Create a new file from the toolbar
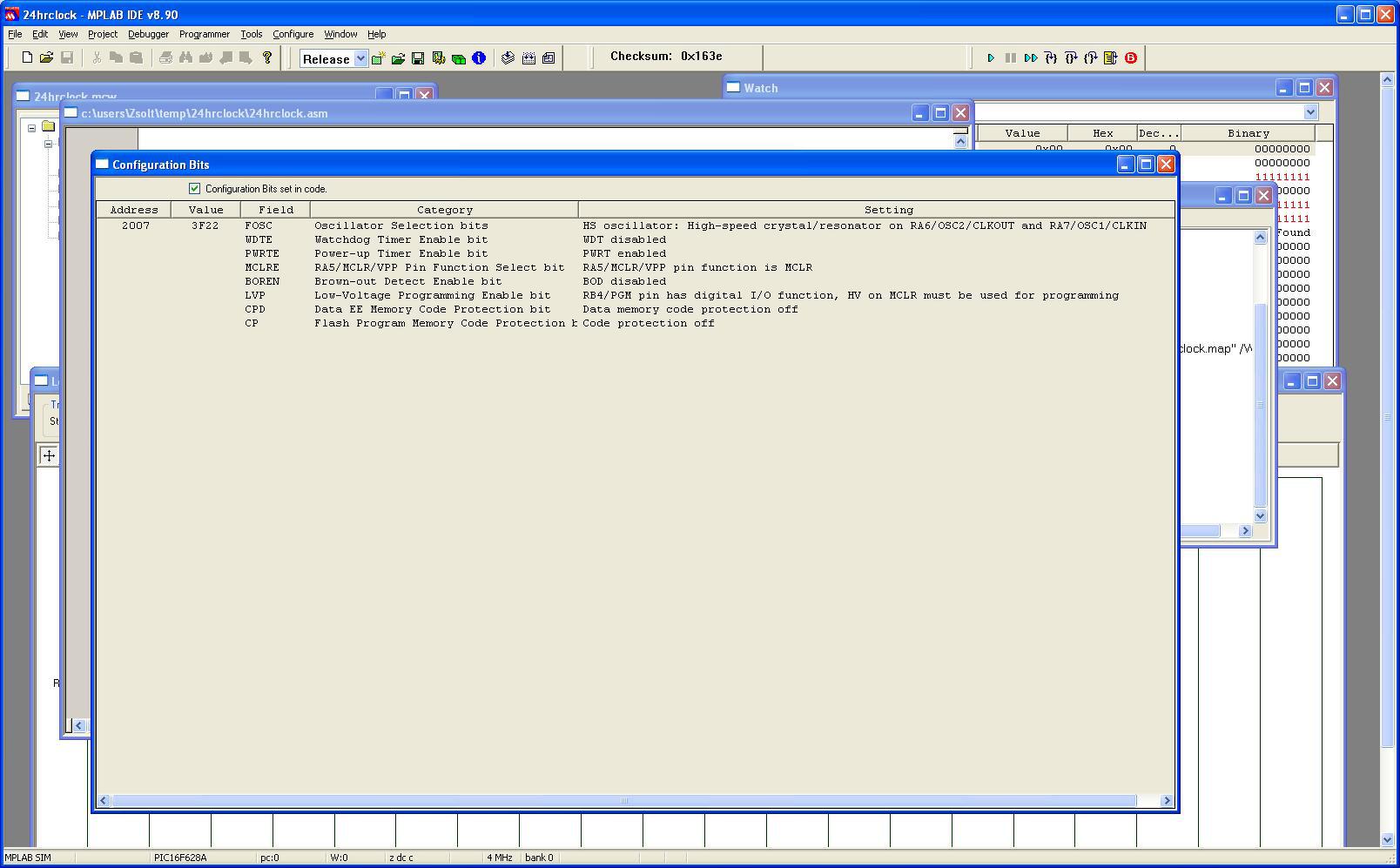1400x868 pixels. point(27,58)
